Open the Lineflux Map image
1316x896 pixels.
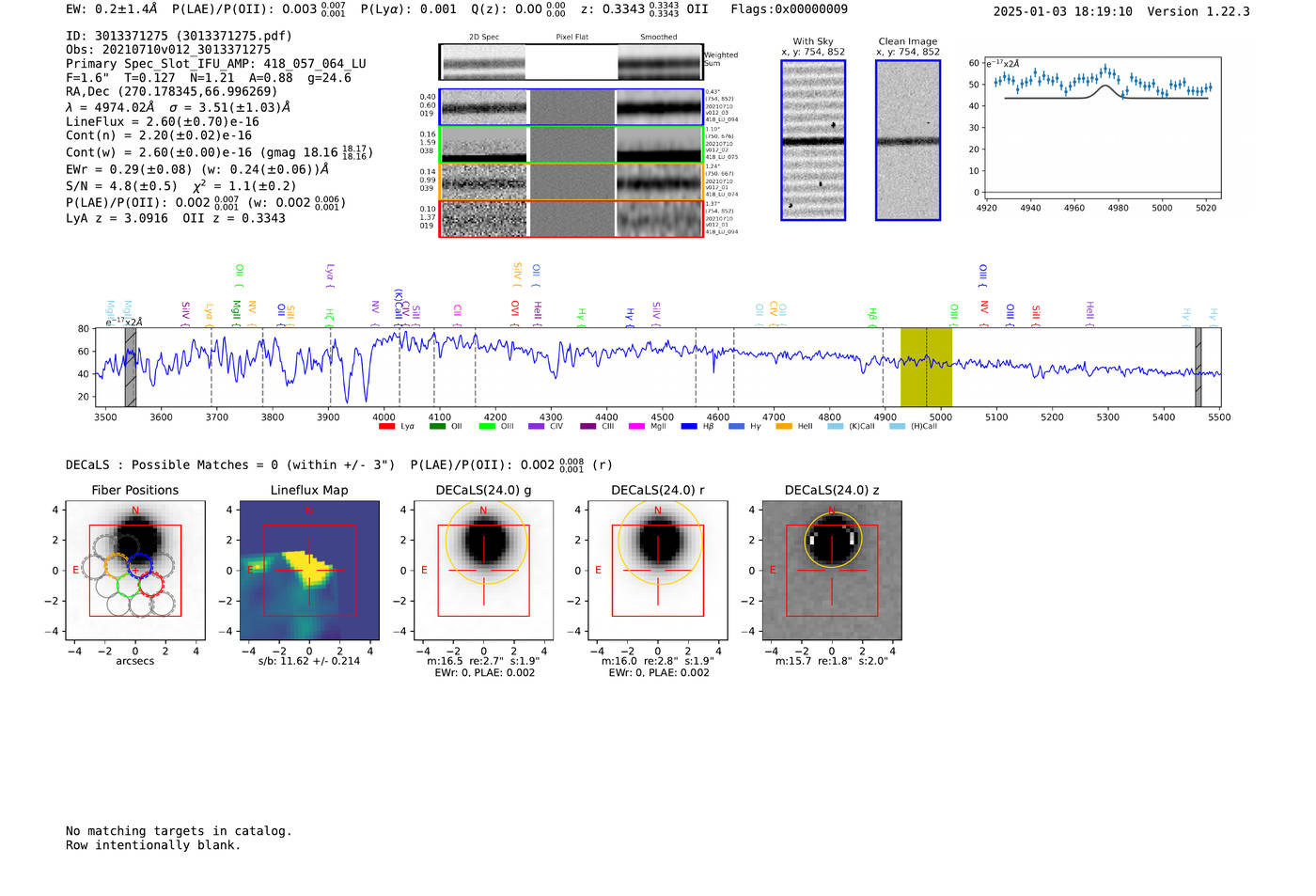pos(309,571)
